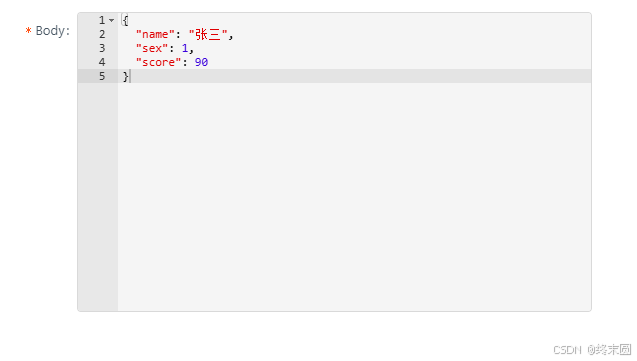Click line number 1 in the gutter
637x361 pixels.
pyautogui.click(x=102, y=20)
